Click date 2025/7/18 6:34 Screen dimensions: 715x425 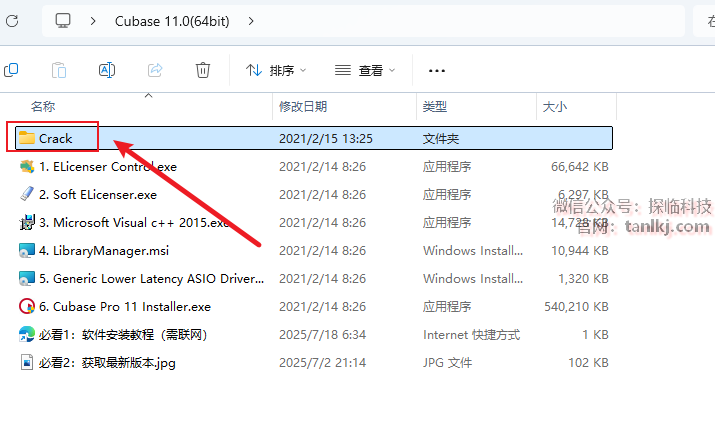322,335
